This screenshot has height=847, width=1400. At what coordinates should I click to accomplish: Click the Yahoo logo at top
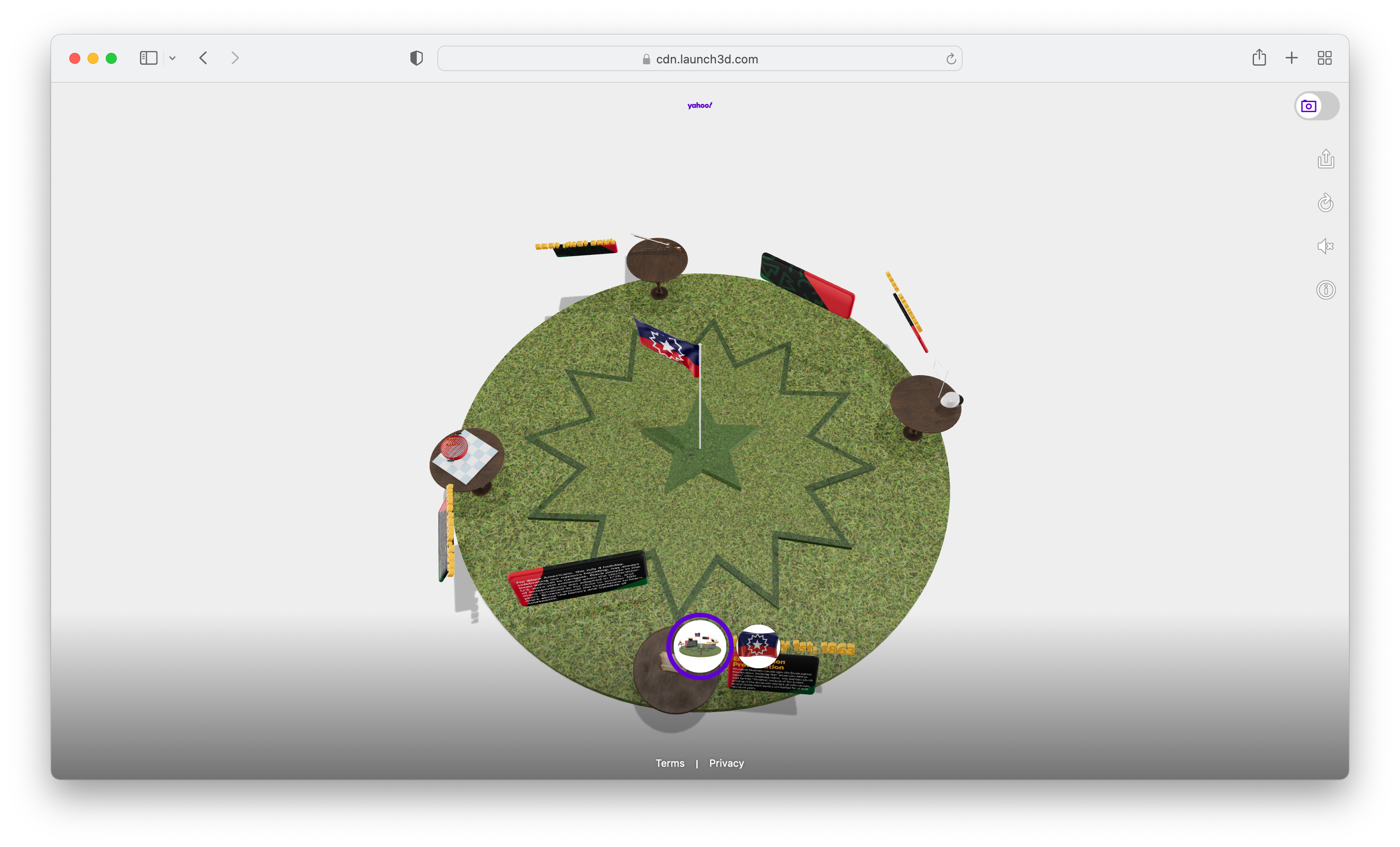[x=700, y=106]
